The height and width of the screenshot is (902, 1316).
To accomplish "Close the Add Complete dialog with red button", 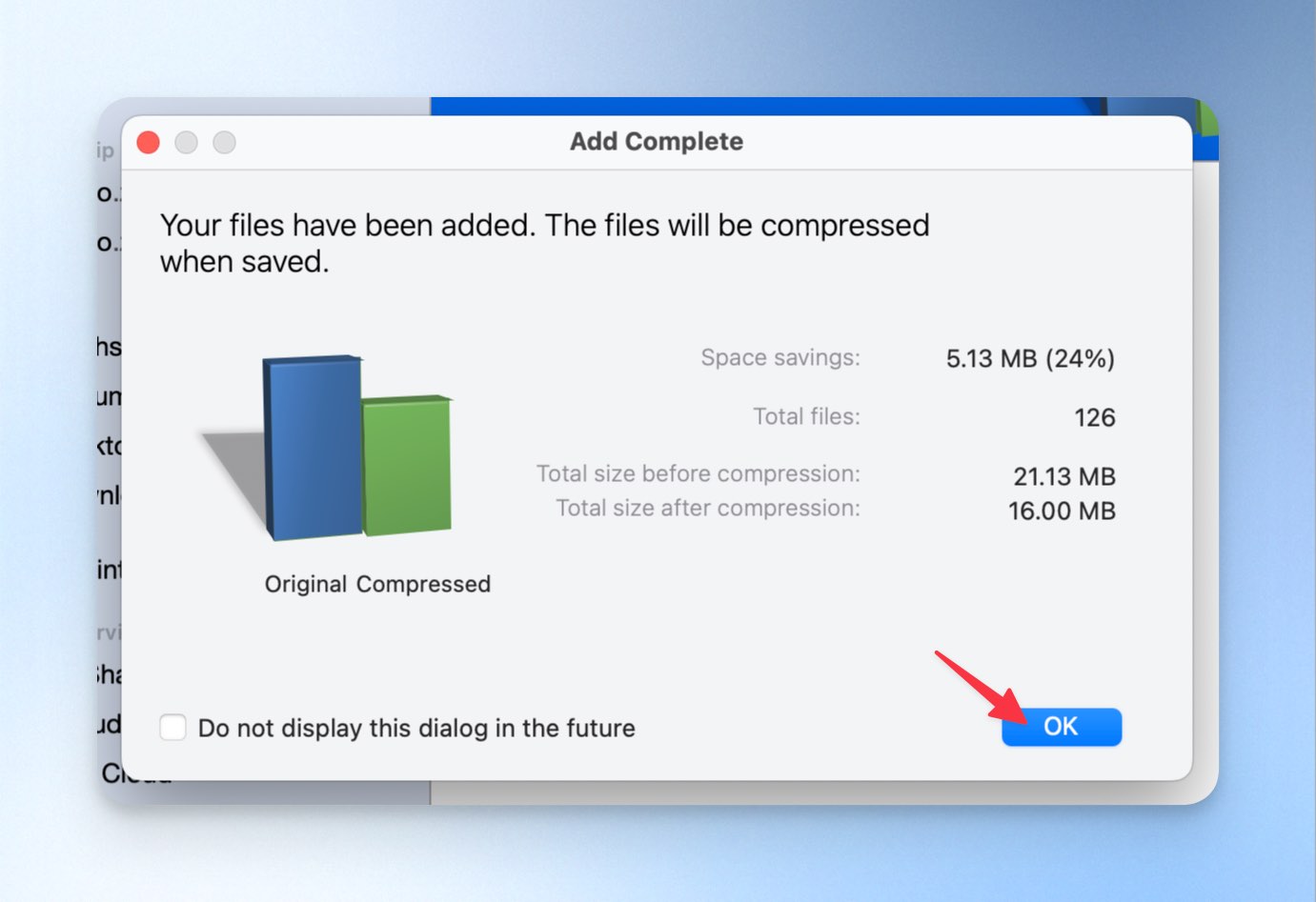I will pyautogui.click(x=149, y=143).
